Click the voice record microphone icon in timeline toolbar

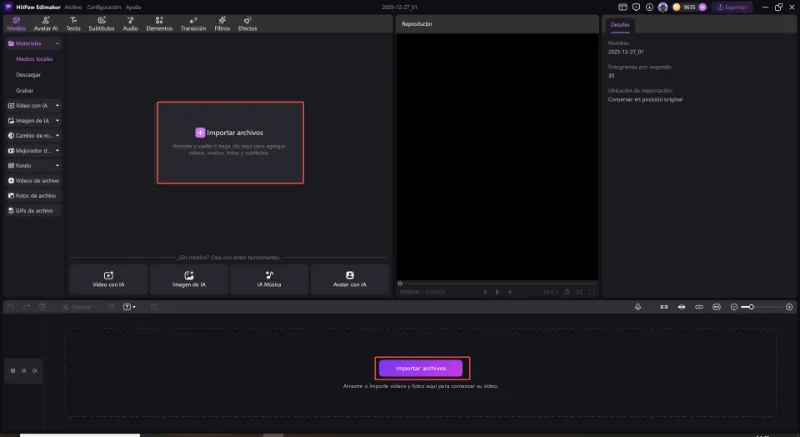click(638, 307)
